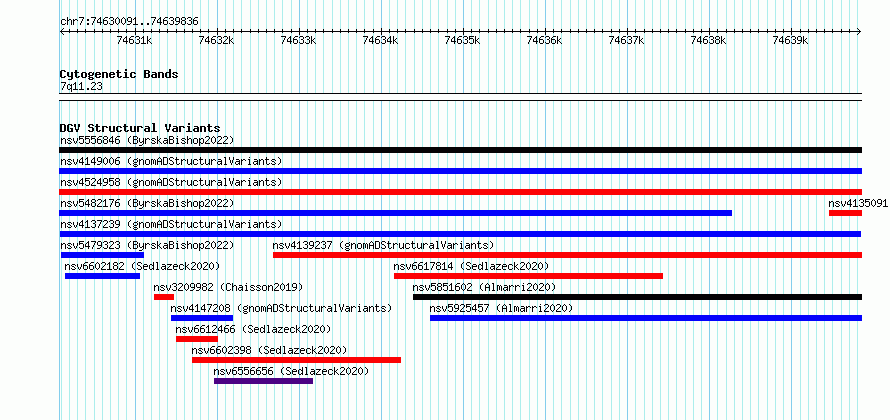Click the small red nsv3209982 bar
The height and width of the screenshot is (420, 890).
point(163,297)
